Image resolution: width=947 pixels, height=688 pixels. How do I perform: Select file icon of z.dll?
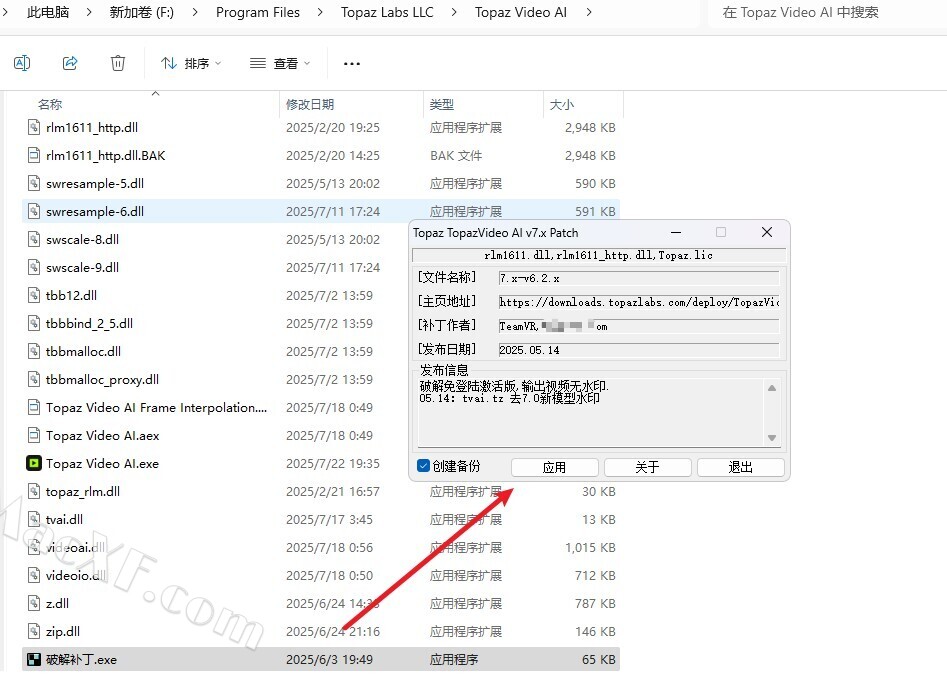[34, 603]
